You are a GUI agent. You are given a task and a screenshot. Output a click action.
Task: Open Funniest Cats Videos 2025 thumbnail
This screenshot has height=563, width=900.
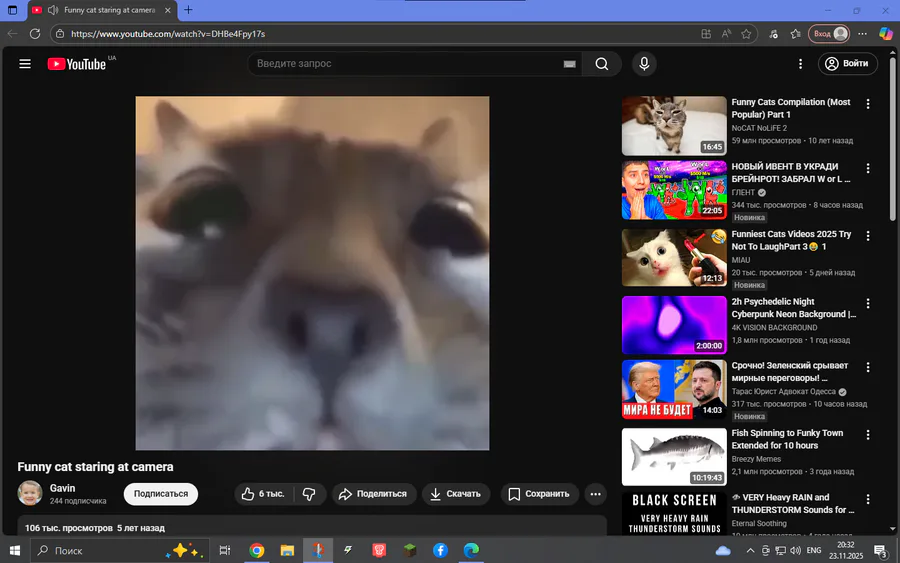[674, 258]
